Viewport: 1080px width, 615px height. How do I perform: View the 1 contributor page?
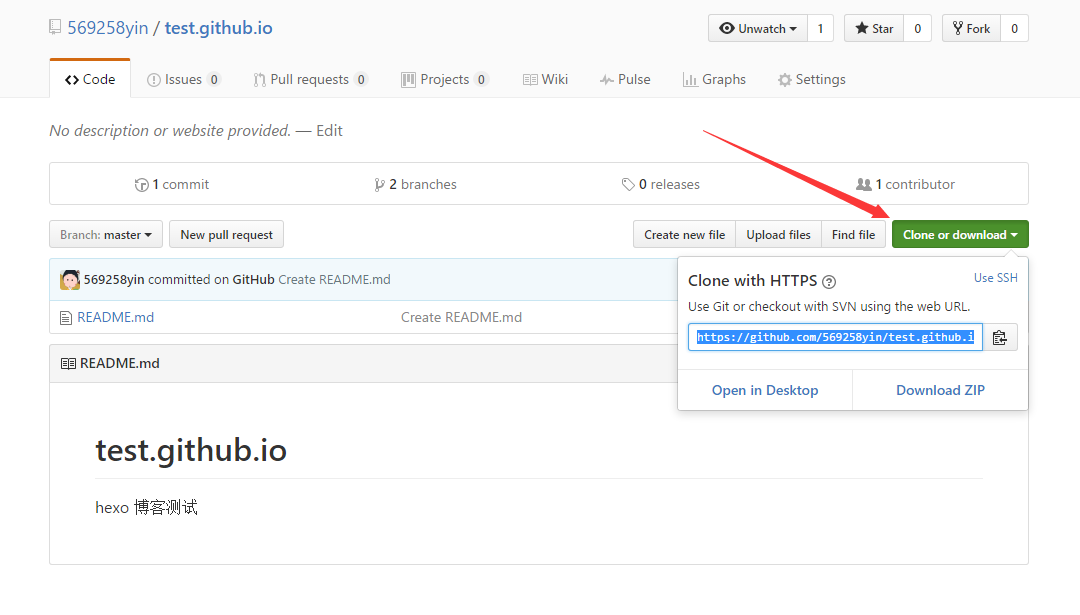(906, 185)
